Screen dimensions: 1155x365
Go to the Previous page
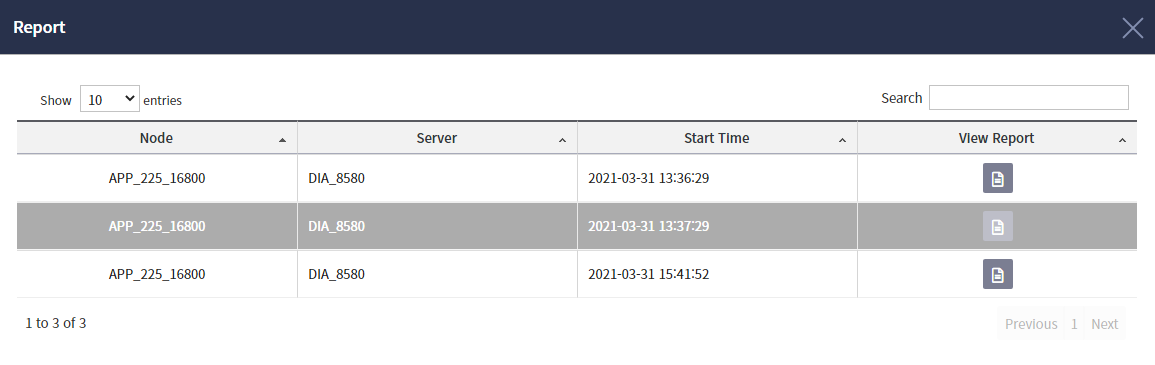pos(1031,324)
